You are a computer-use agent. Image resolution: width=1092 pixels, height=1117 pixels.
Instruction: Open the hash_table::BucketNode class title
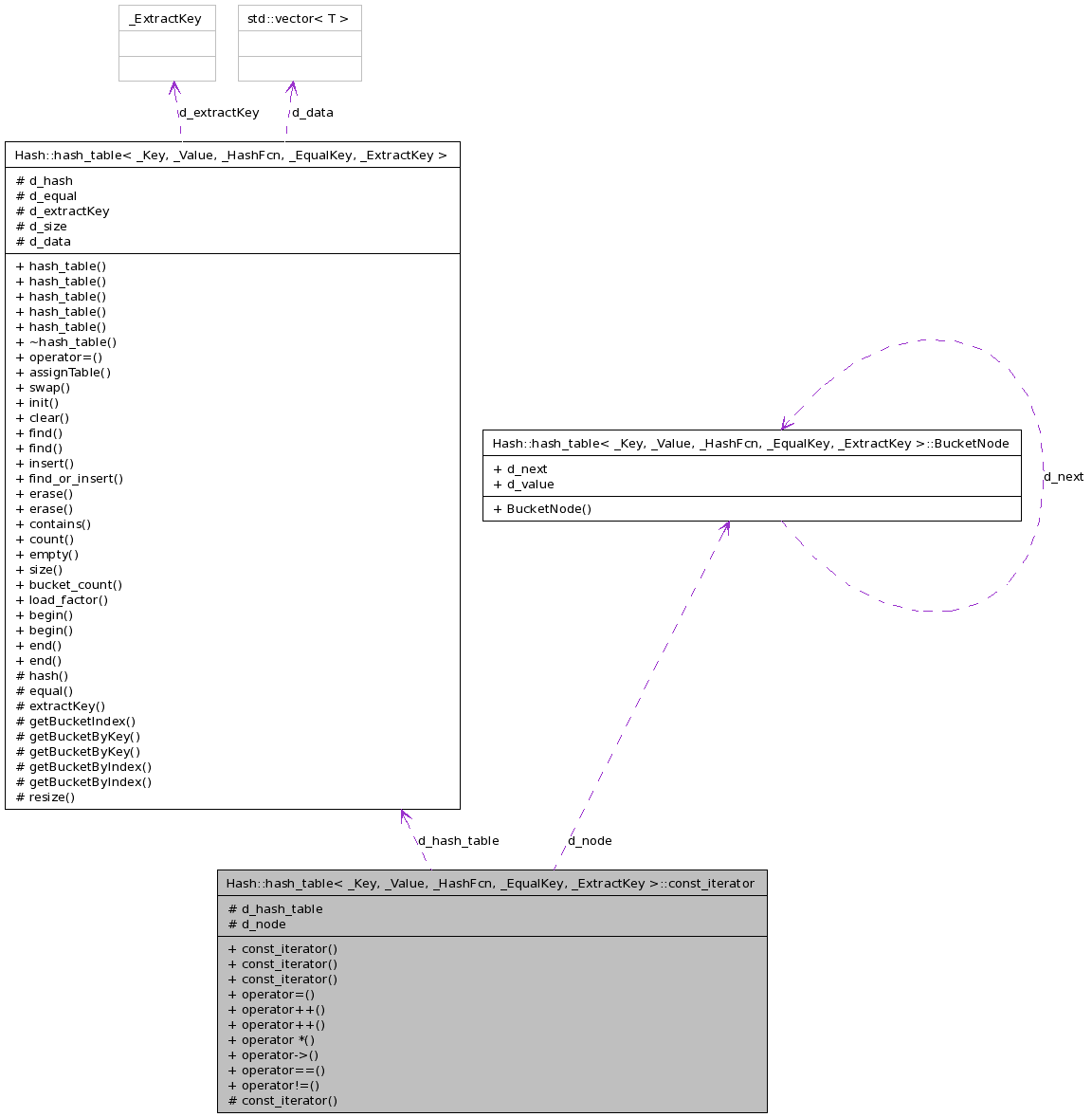click(x=751, y=444)
